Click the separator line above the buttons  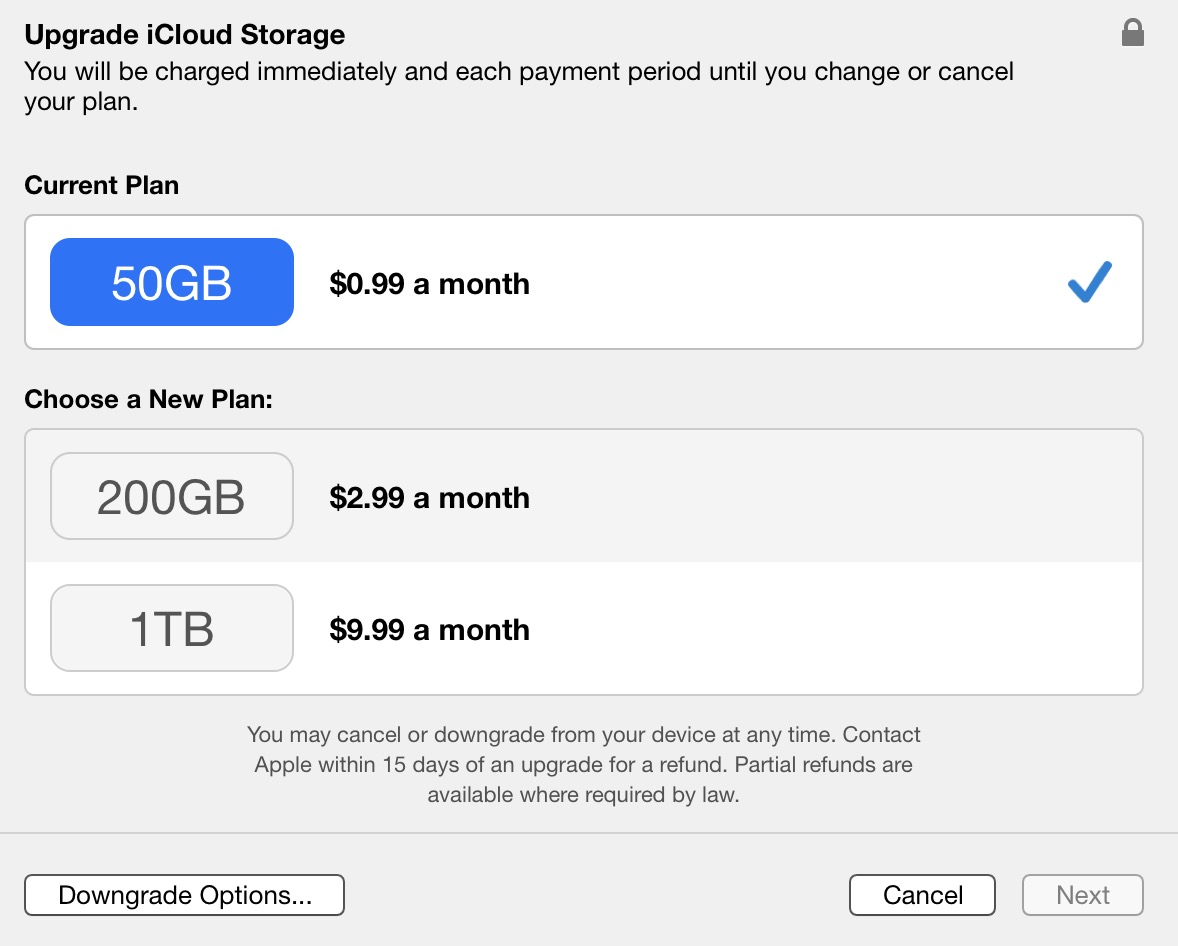click(x=589, y=833)
